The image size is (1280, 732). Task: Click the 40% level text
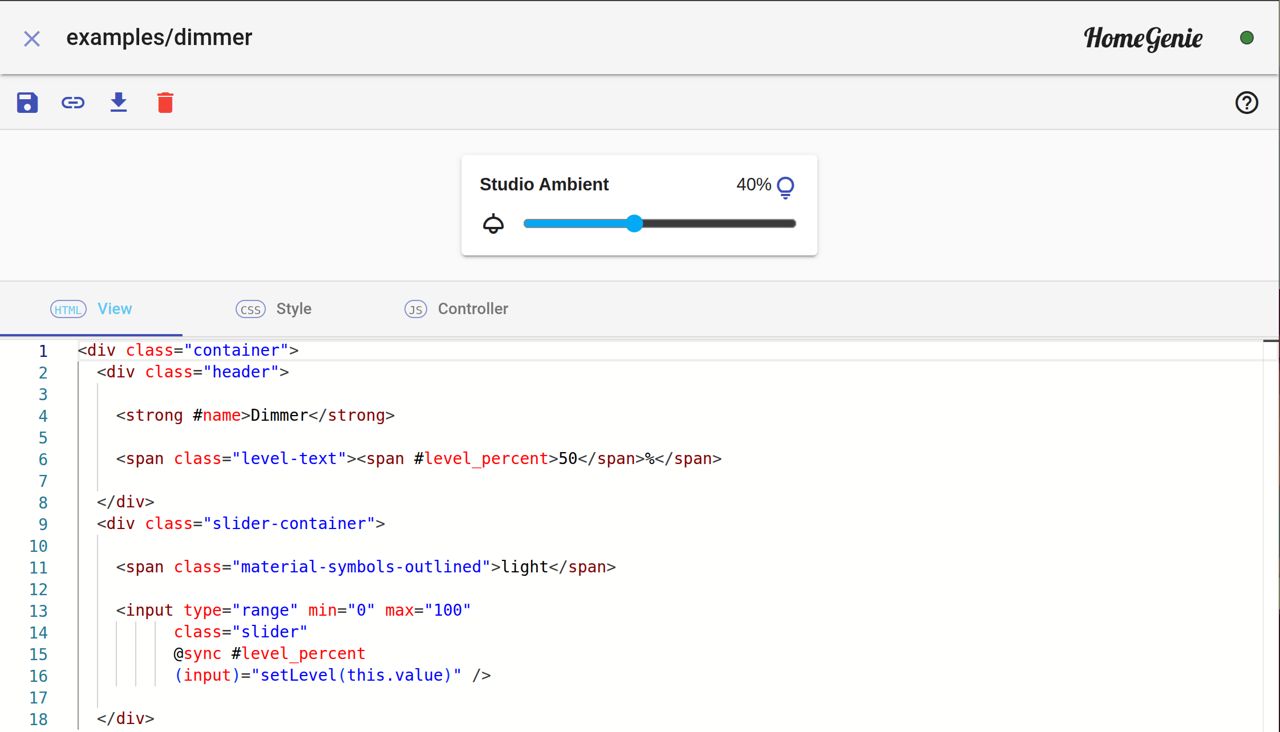pos(753,185)
